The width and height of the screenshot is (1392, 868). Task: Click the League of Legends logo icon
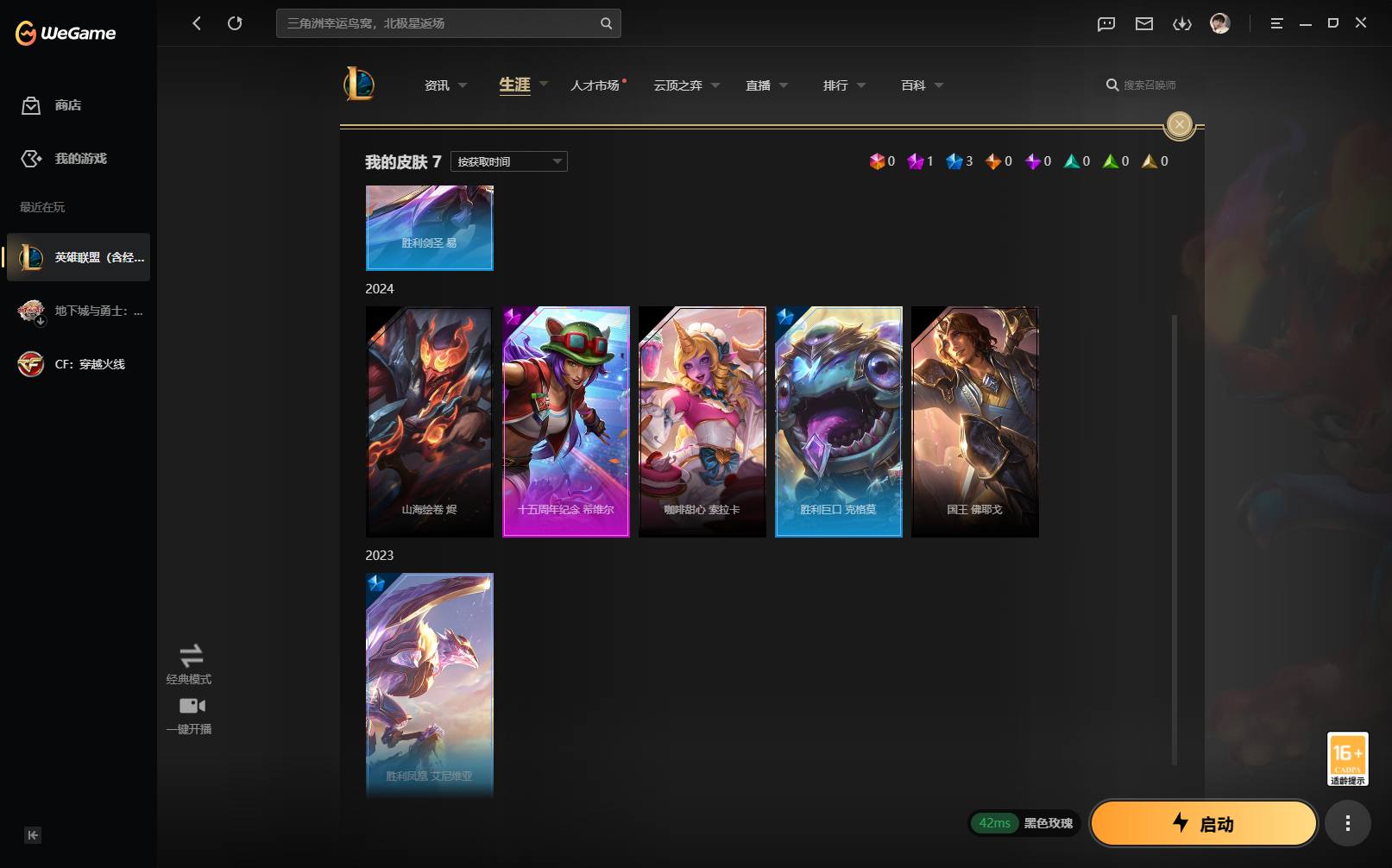pos(359,84)
